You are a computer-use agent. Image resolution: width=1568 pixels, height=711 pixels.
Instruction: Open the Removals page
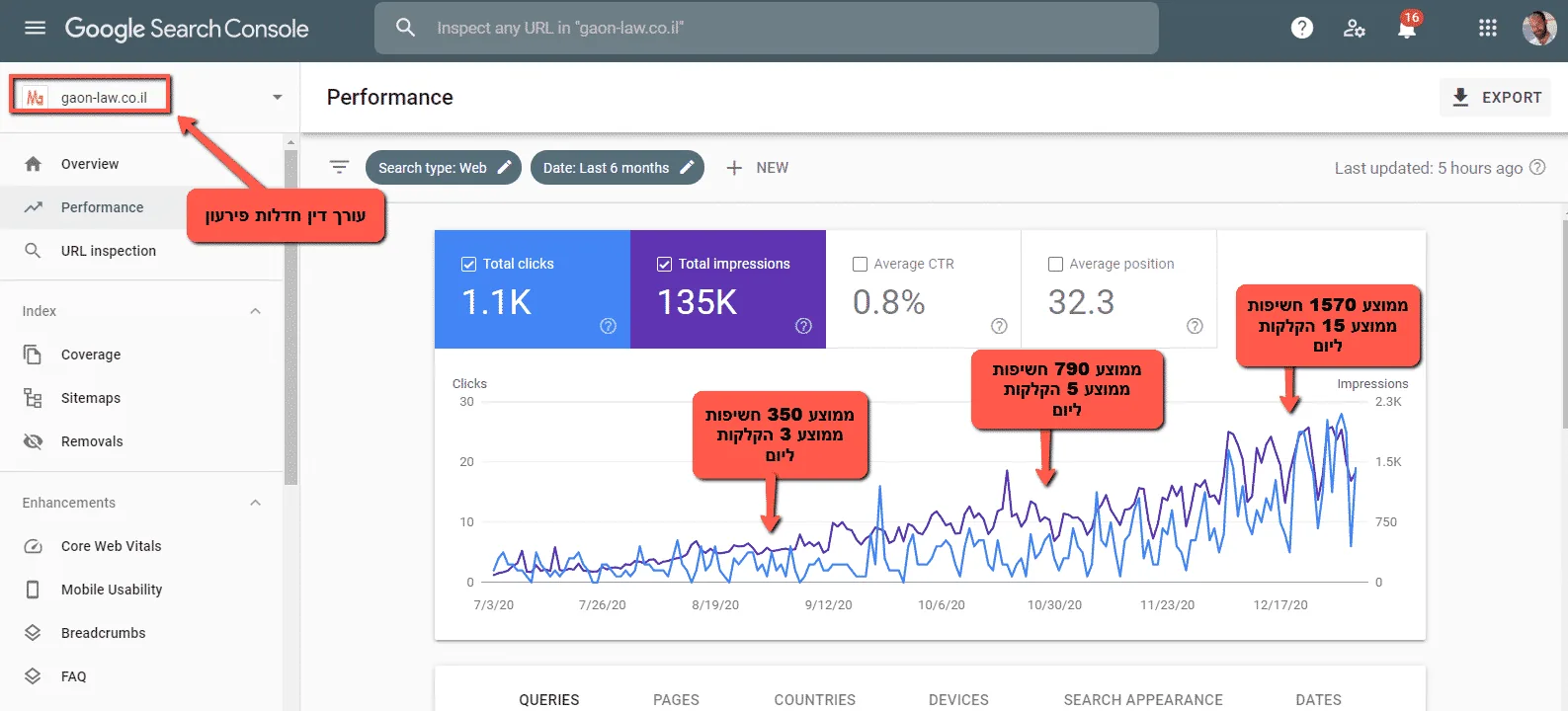pos(92,441)
